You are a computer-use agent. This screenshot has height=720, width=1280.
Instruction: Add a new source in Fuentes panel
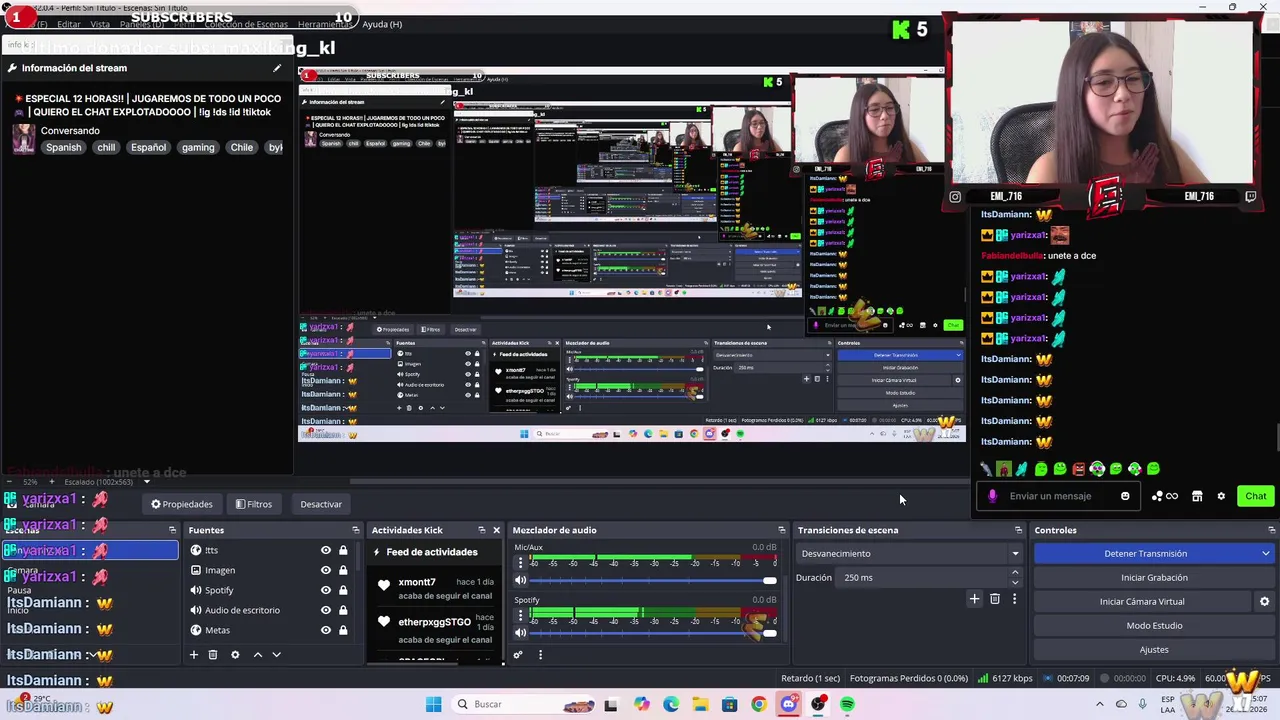(x=194, y=655)
